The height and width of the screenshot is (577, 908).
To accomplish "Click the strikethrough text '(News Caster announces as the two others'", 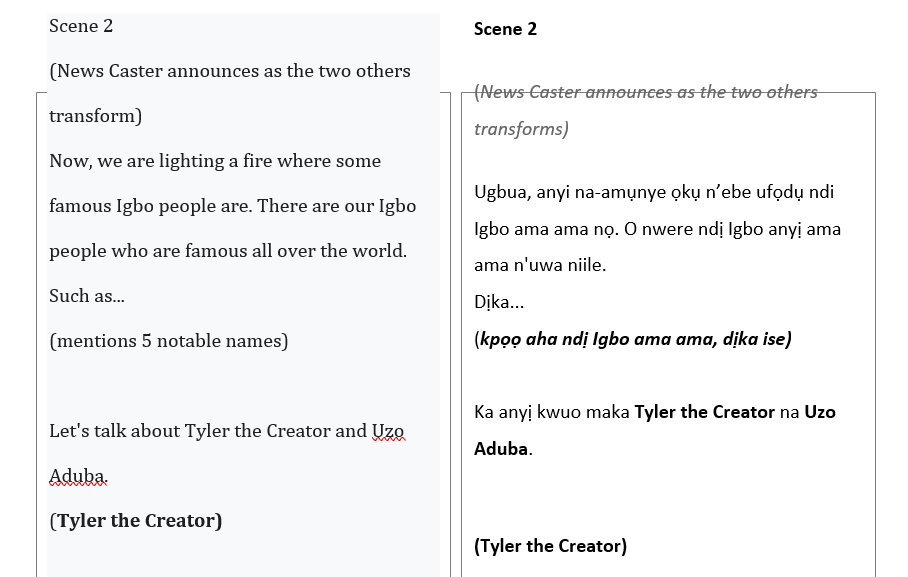I will 646,92.
